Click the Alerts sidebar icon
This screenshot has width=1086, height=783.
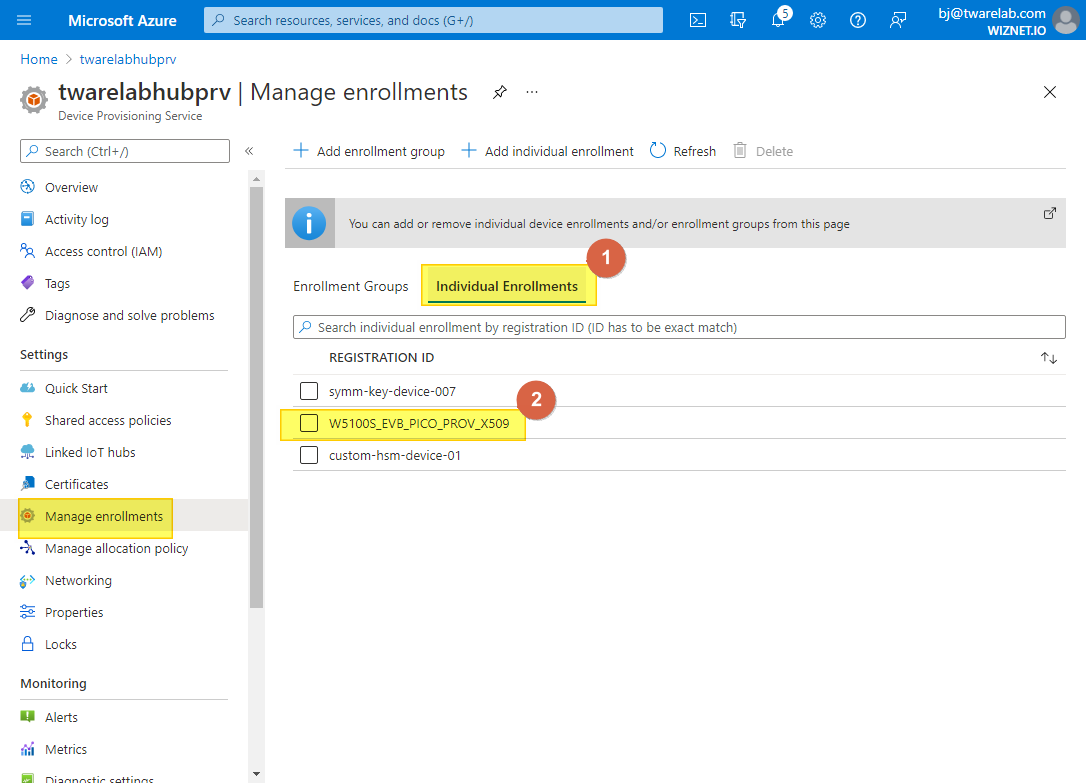tap(28, 717)
